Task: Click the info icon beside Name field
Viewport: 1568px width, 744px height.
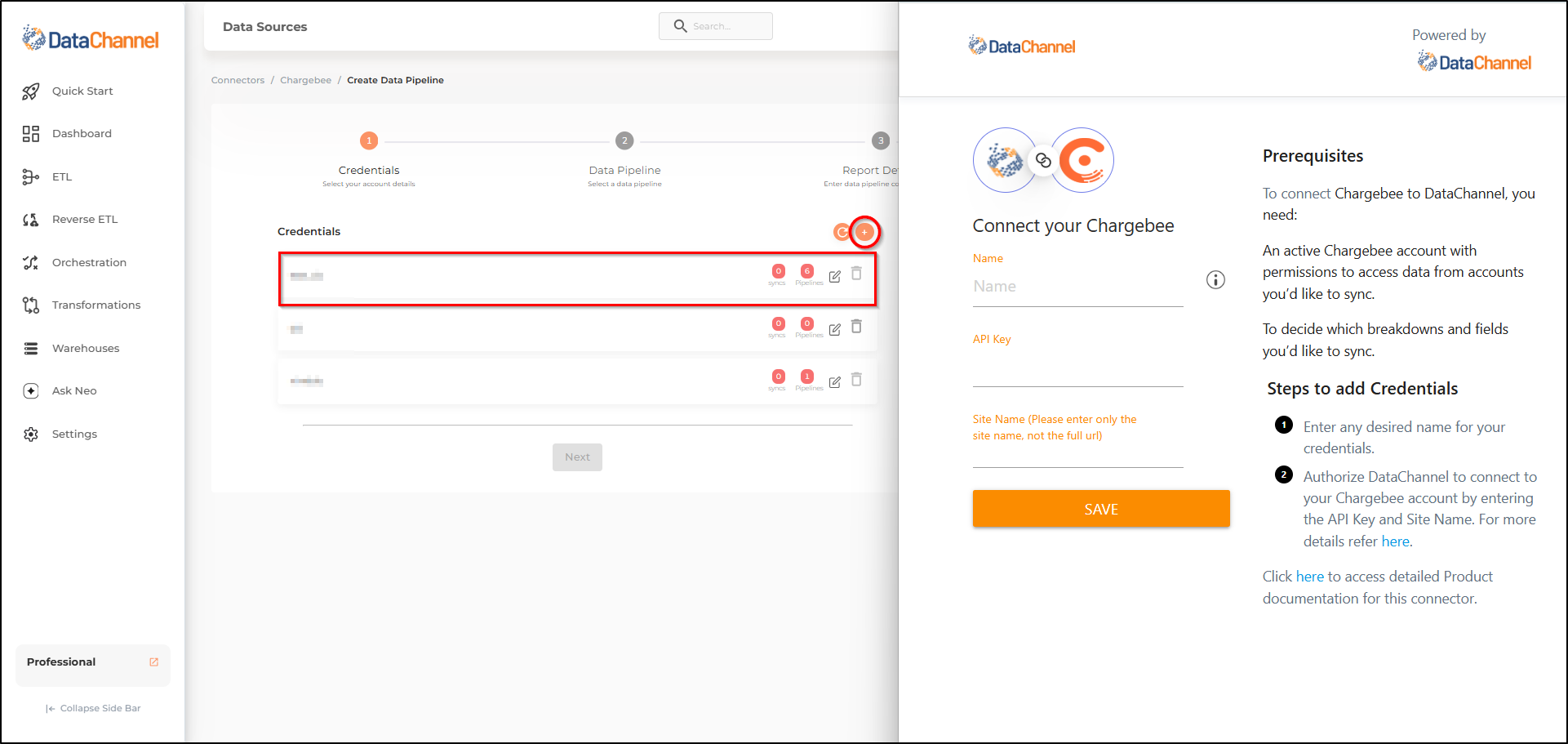Action: click(x=1215, y=280)
